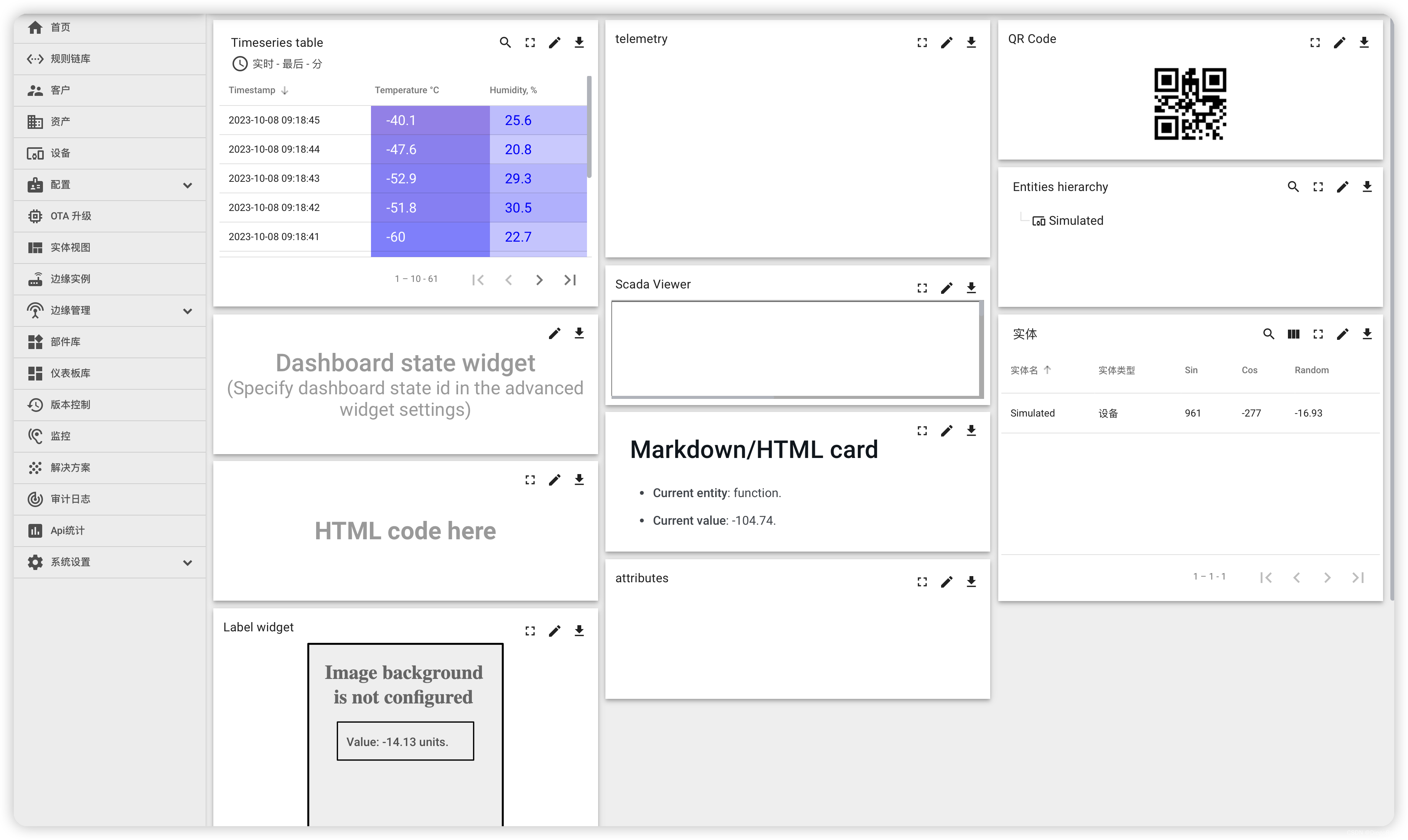The width and height of the screenshot is (1408, 840).
Task: Select the Simulated row in 实体 table
Action: tap(1190, 413)
